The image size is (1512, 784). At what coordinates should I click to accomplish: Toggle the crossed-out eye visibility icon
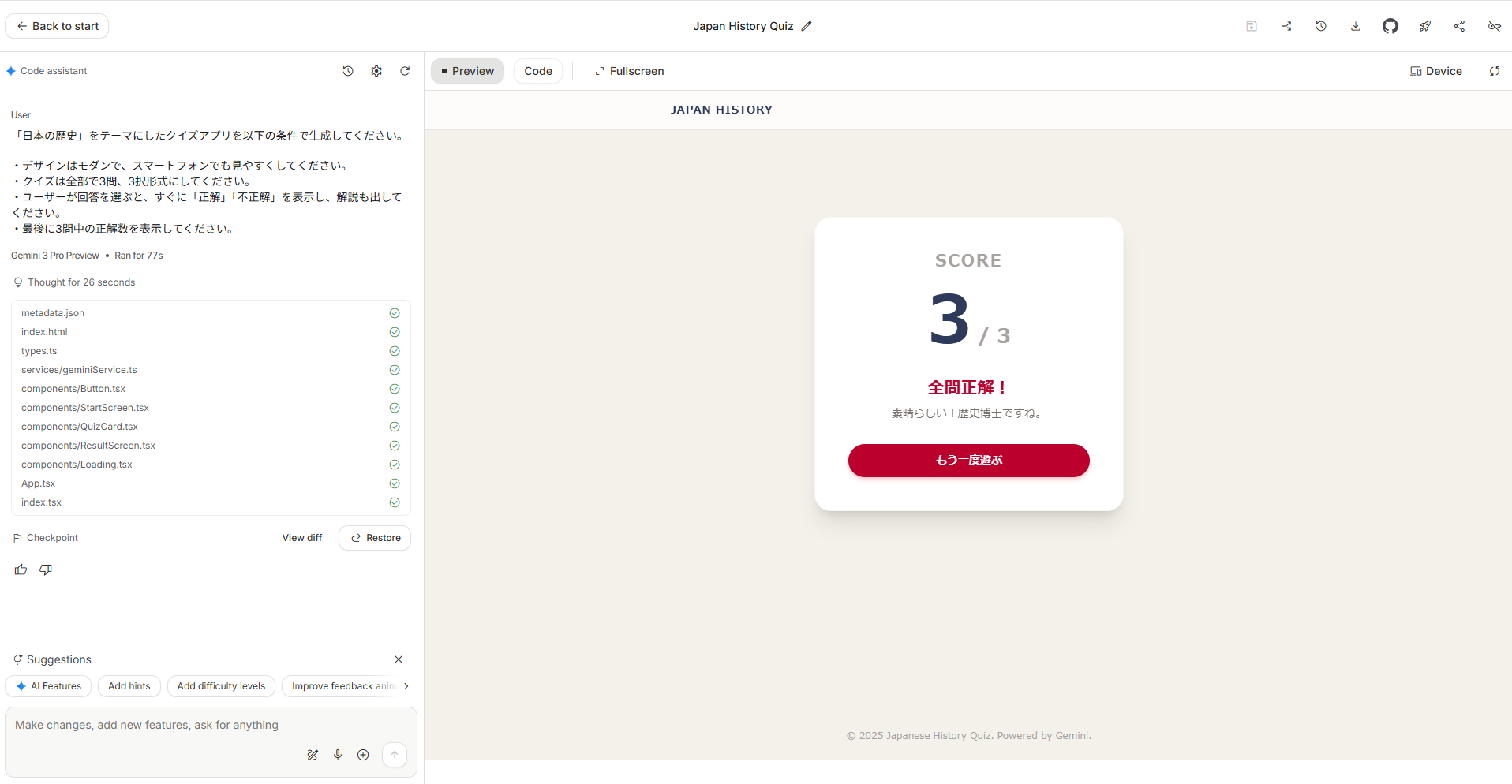tap(1494, 26)
